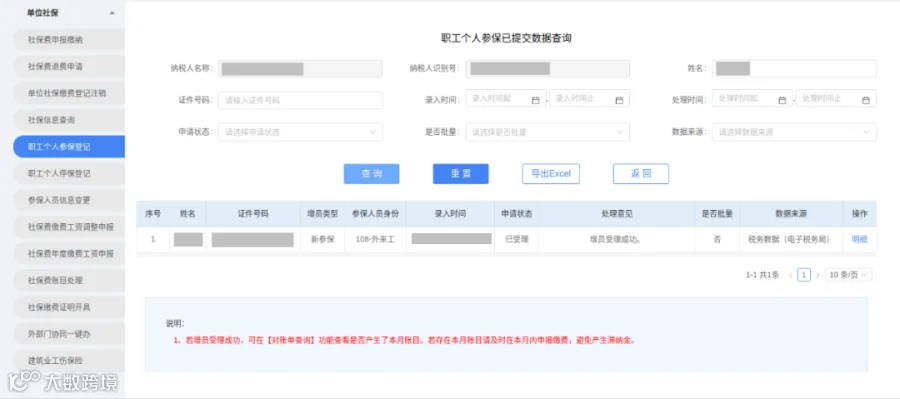
Task: Click the 已受理 status cell
Action: click(517, 239)
